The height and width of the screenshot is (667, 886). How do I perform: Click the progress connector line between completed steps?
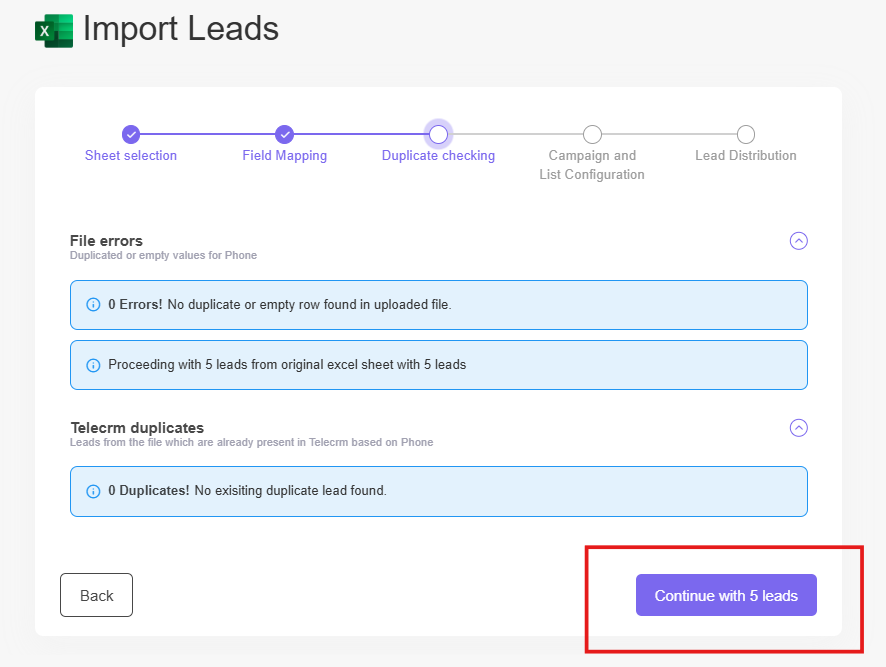[x=208, y=134]
